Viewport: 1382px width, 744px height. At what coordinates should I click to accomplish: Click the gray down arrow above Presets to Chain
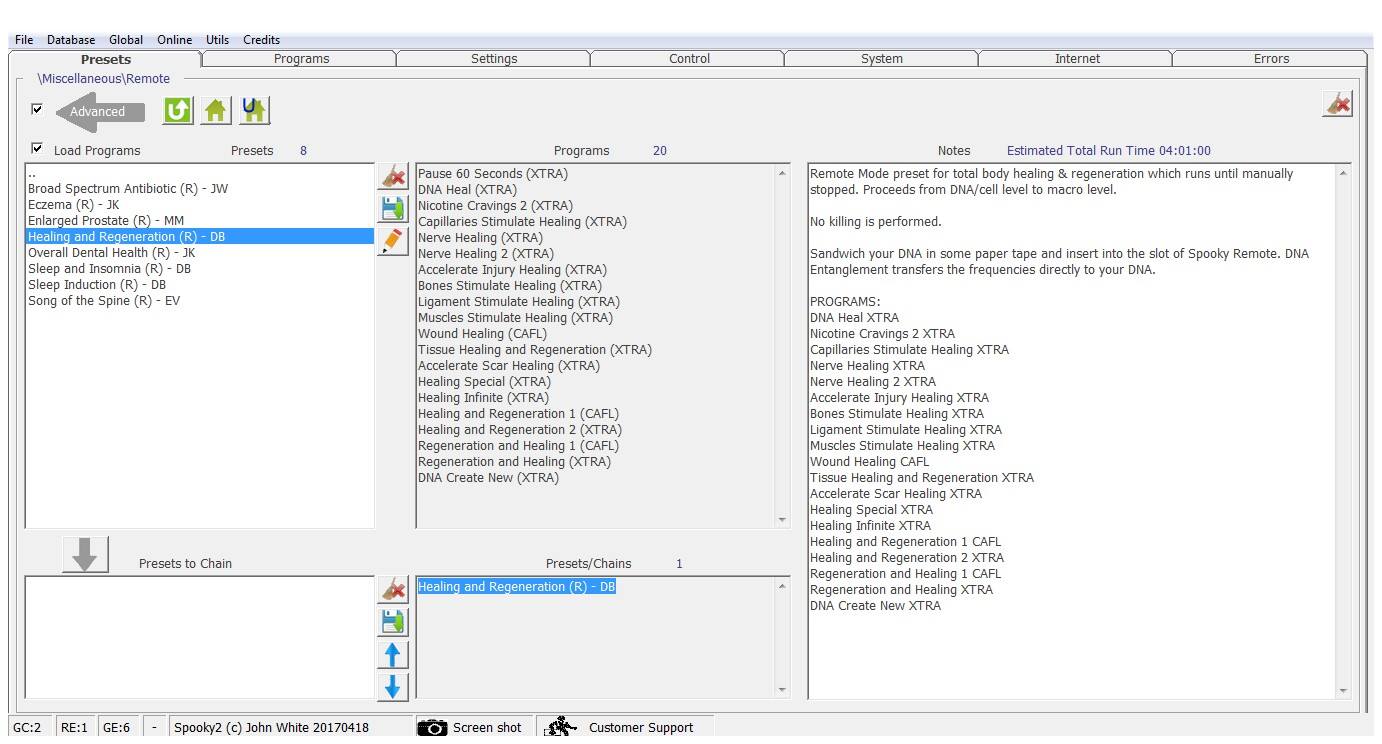tap(85, 554)
